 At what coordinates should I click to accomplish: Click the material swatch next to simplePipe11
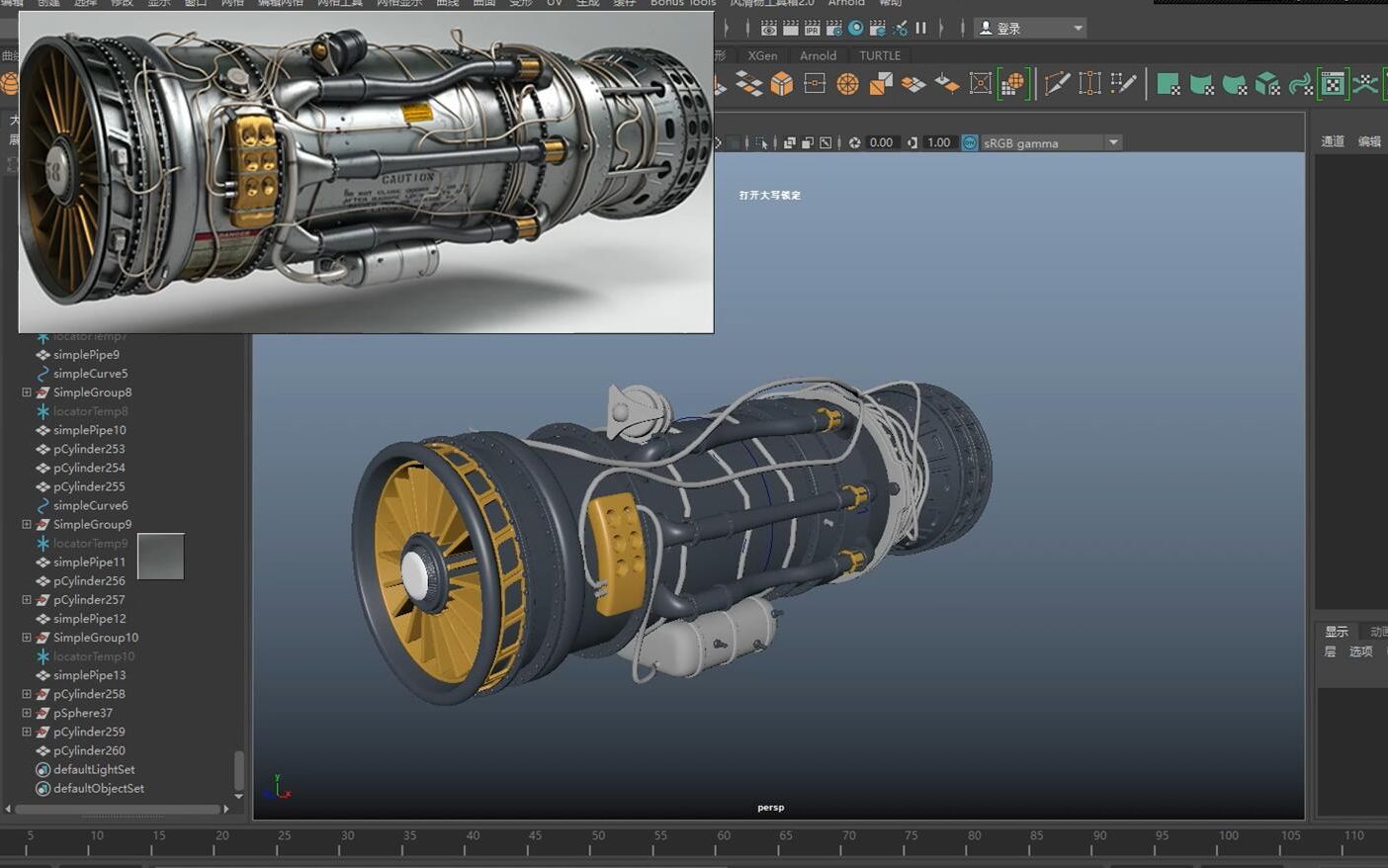(161, 557)
